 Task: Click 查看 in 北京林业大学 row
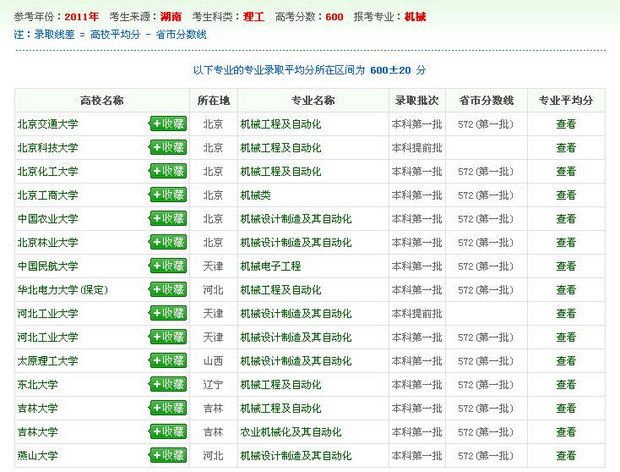[x=566, y=243]
